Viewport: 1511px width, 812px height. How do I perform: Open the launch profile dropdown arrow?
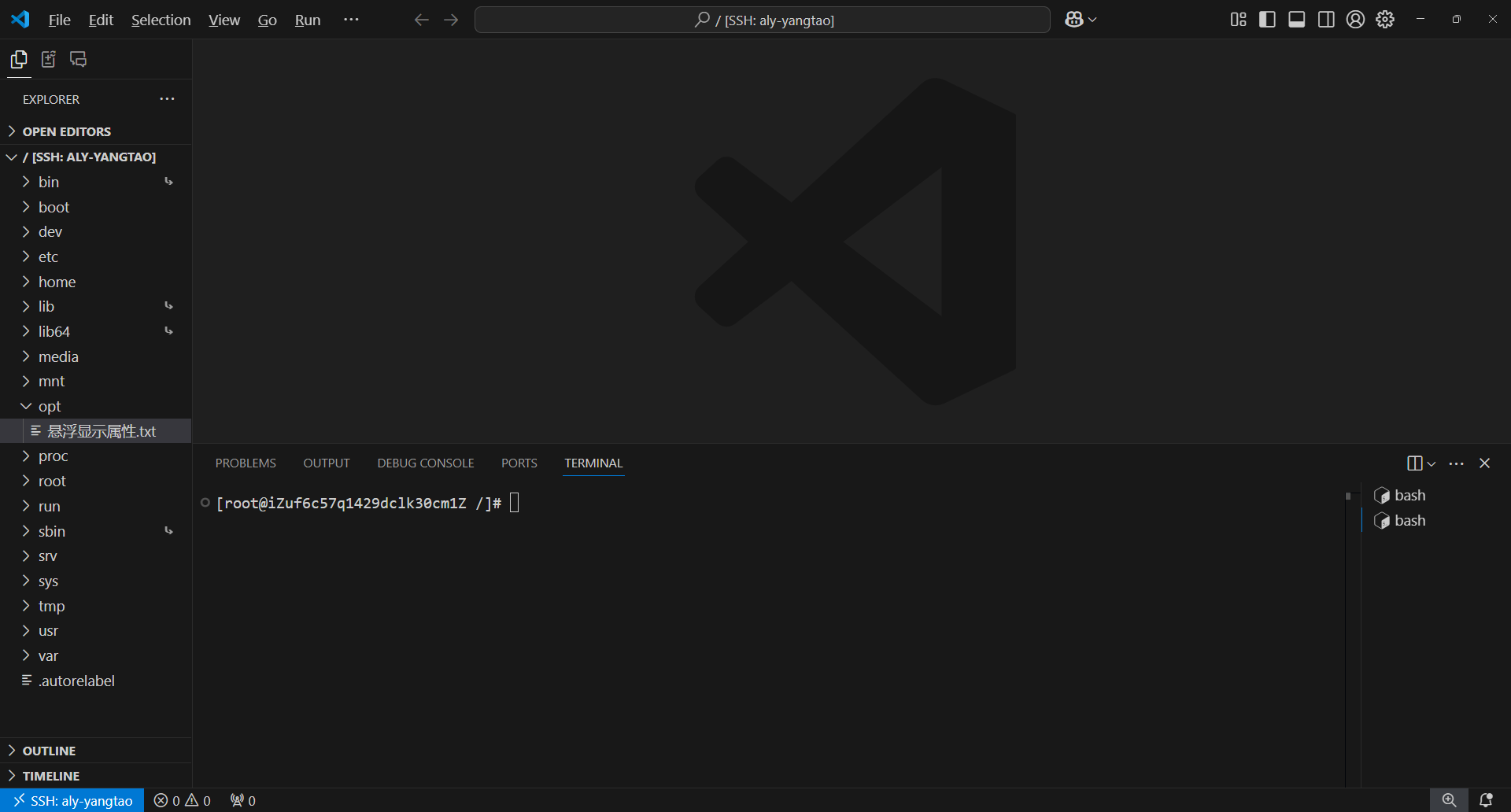(x=1432, y=463)
